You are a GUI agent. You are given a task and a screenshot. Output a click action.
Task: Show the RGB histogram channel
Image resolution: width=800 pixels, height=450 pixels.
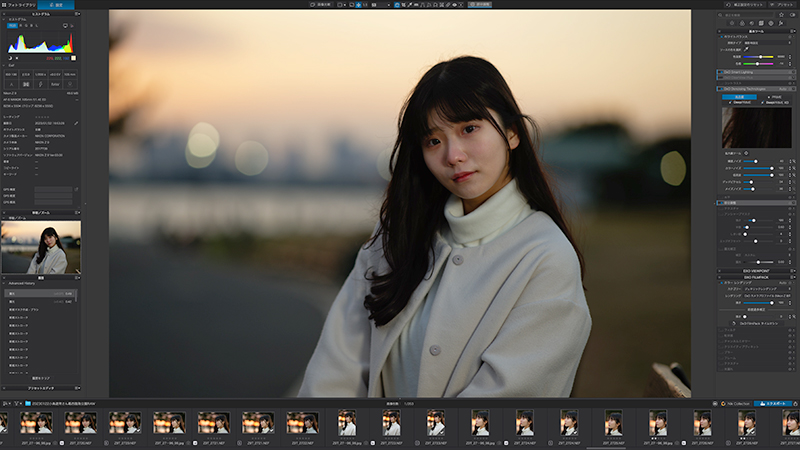coord(12,25)
